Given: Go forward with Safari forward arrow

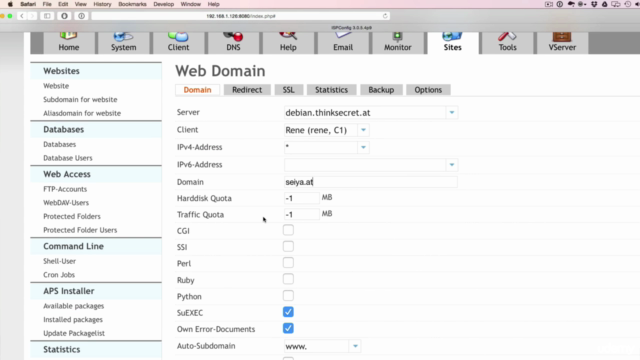Looking at the screenshot, I should [x=32, y=16].
